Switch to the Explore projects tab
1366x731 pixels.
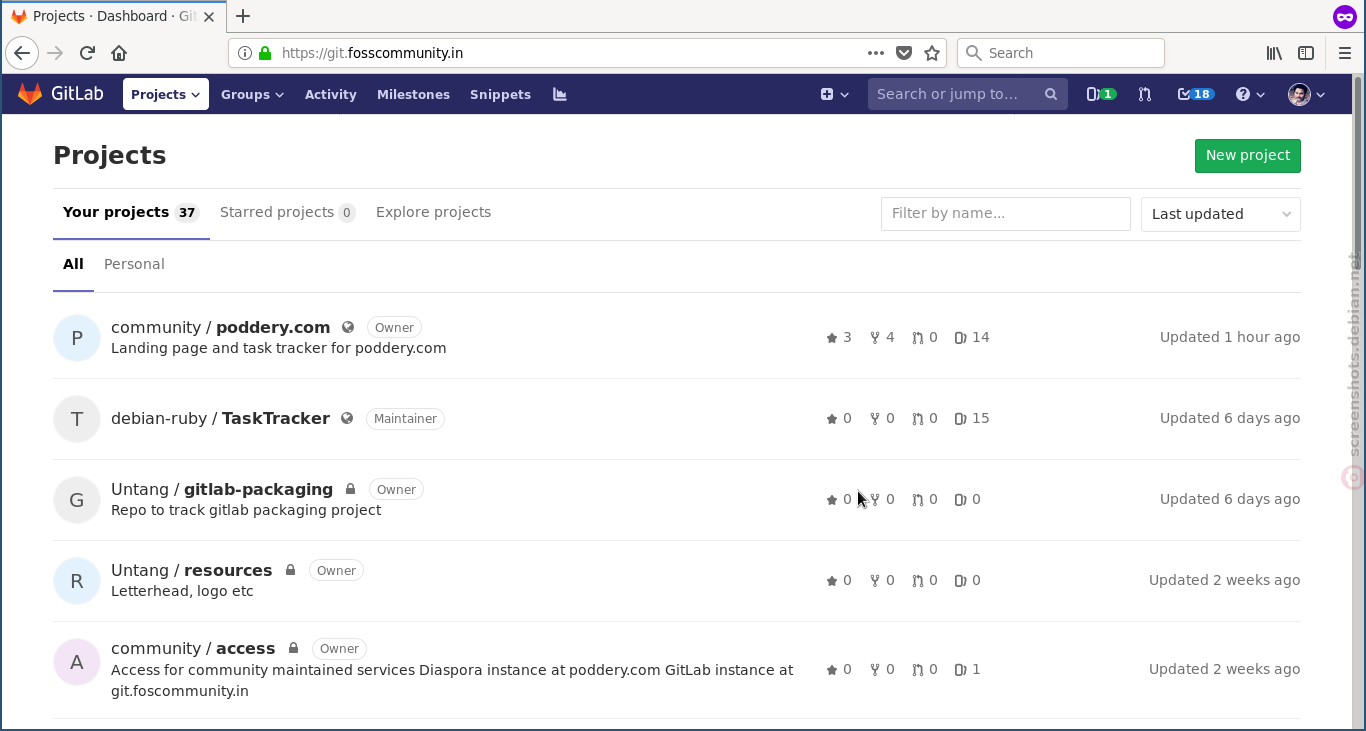pyautogui.click(x=433, y=212)
